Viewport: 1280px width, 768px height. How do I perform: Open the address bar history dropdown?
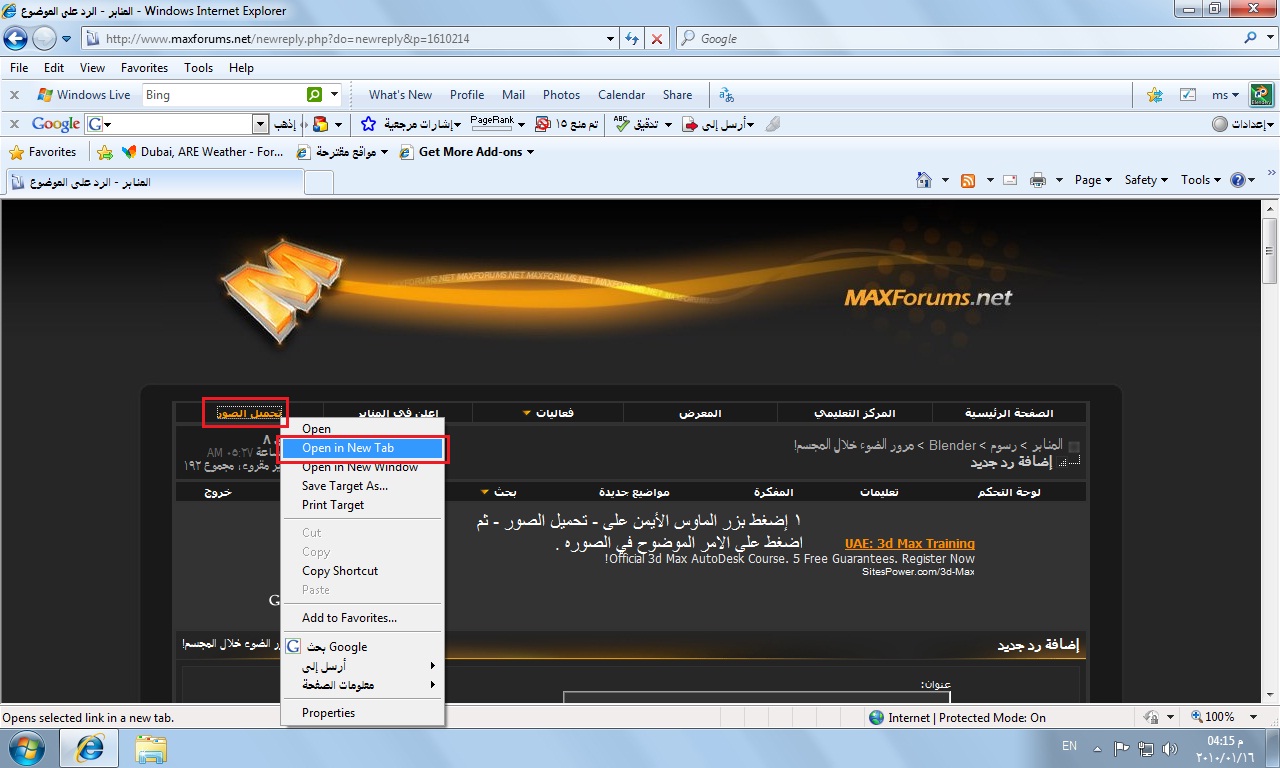[x=611, y=39]
